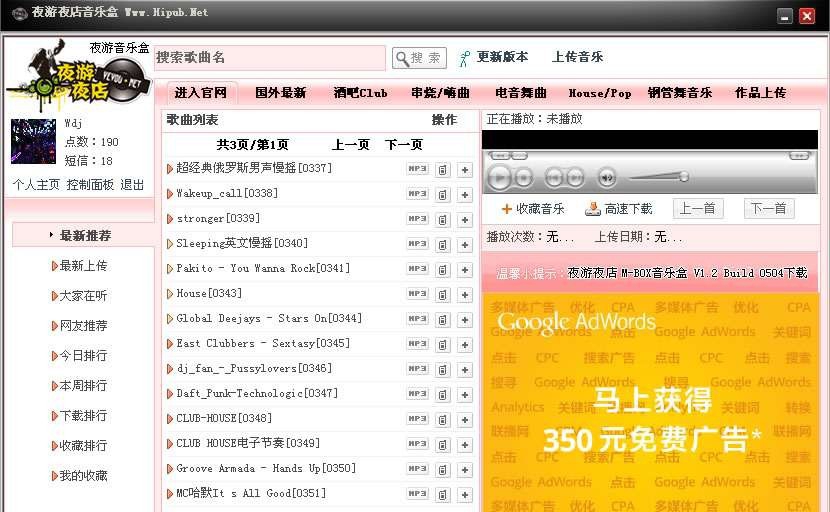Click the document icon for Groove Armada - Hands Up
This screenshot has height=512, width=830.
[x=443, y=470]
